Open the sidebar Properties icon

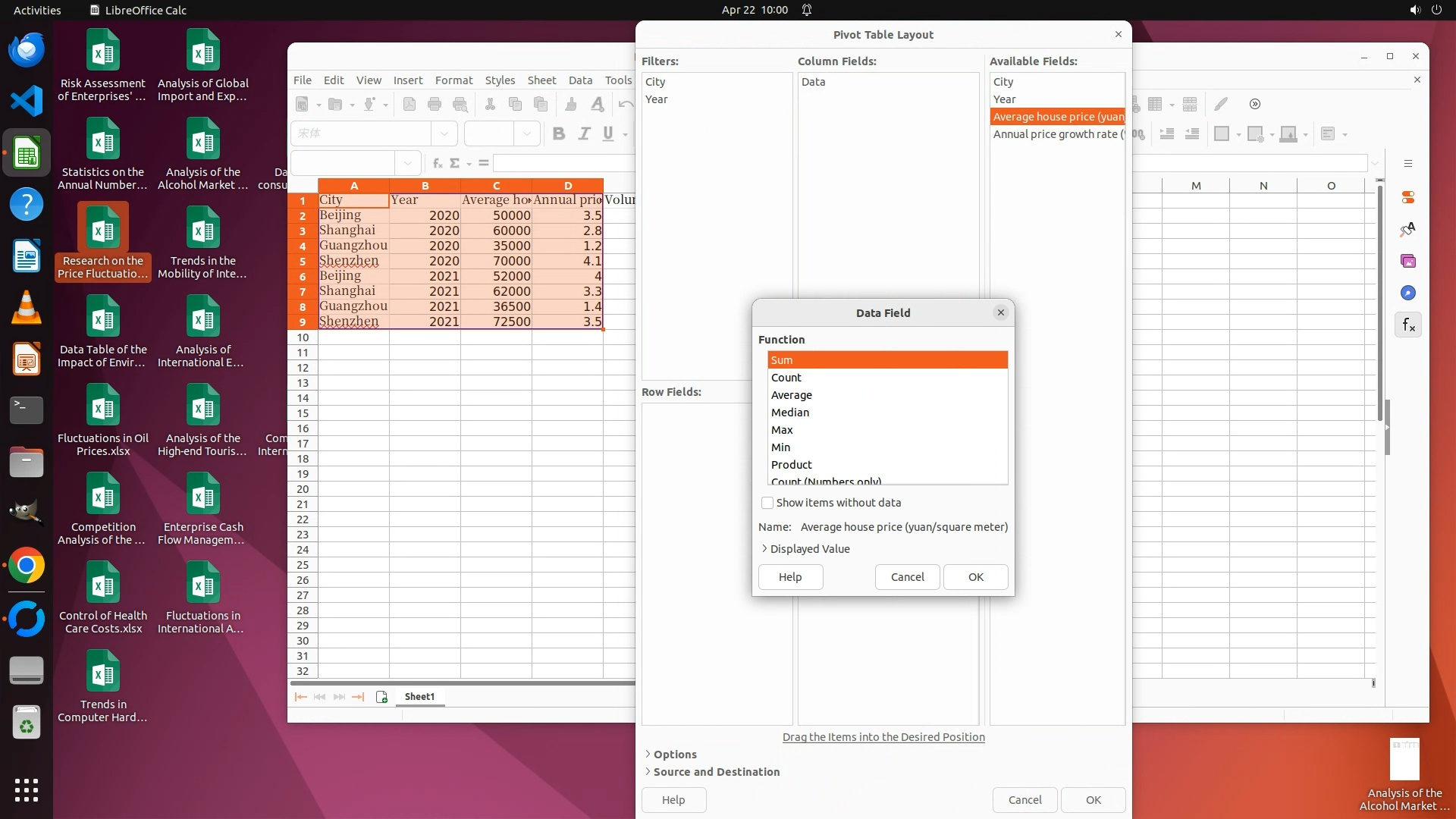1408,198
